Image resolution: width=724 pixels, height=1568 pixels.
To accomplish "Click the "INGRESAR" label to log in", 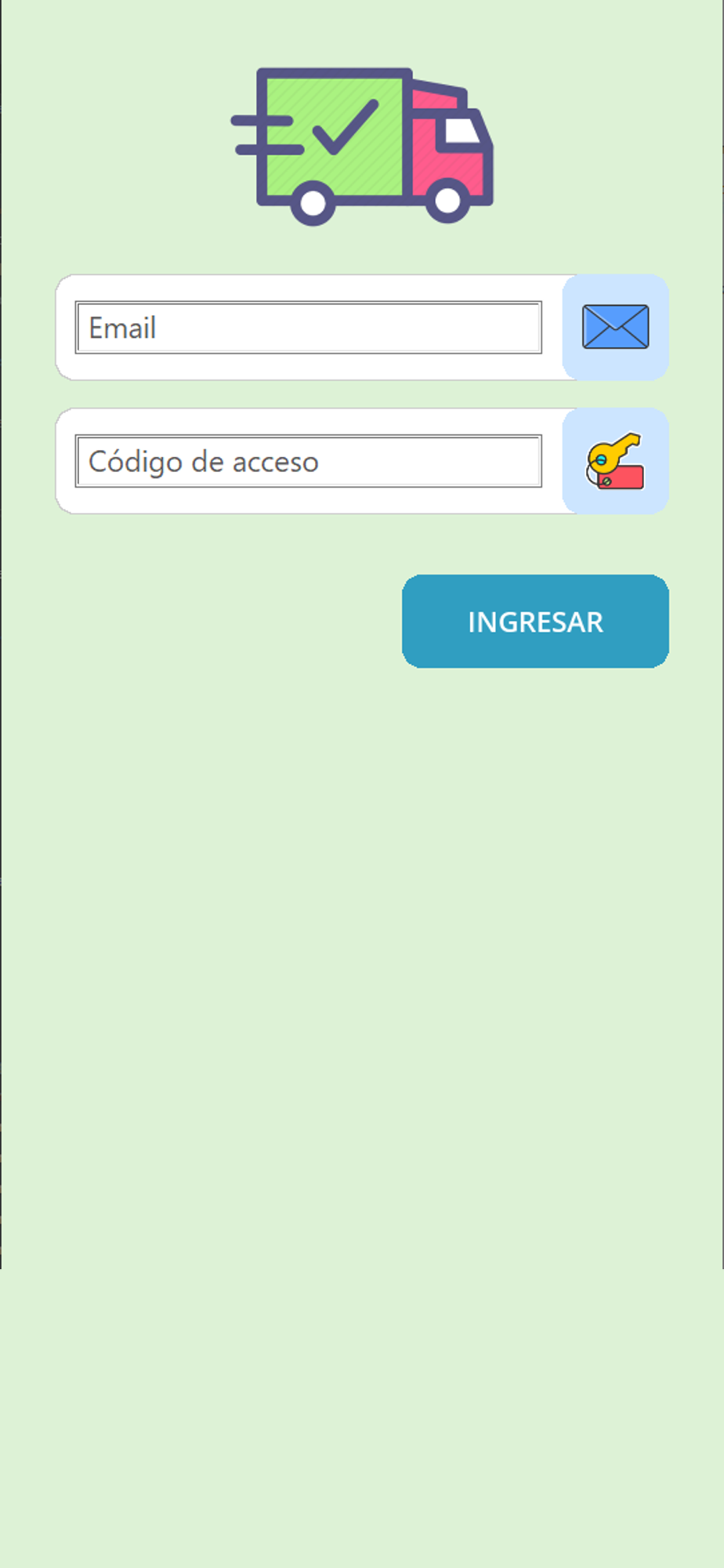I will click(535, 622).
